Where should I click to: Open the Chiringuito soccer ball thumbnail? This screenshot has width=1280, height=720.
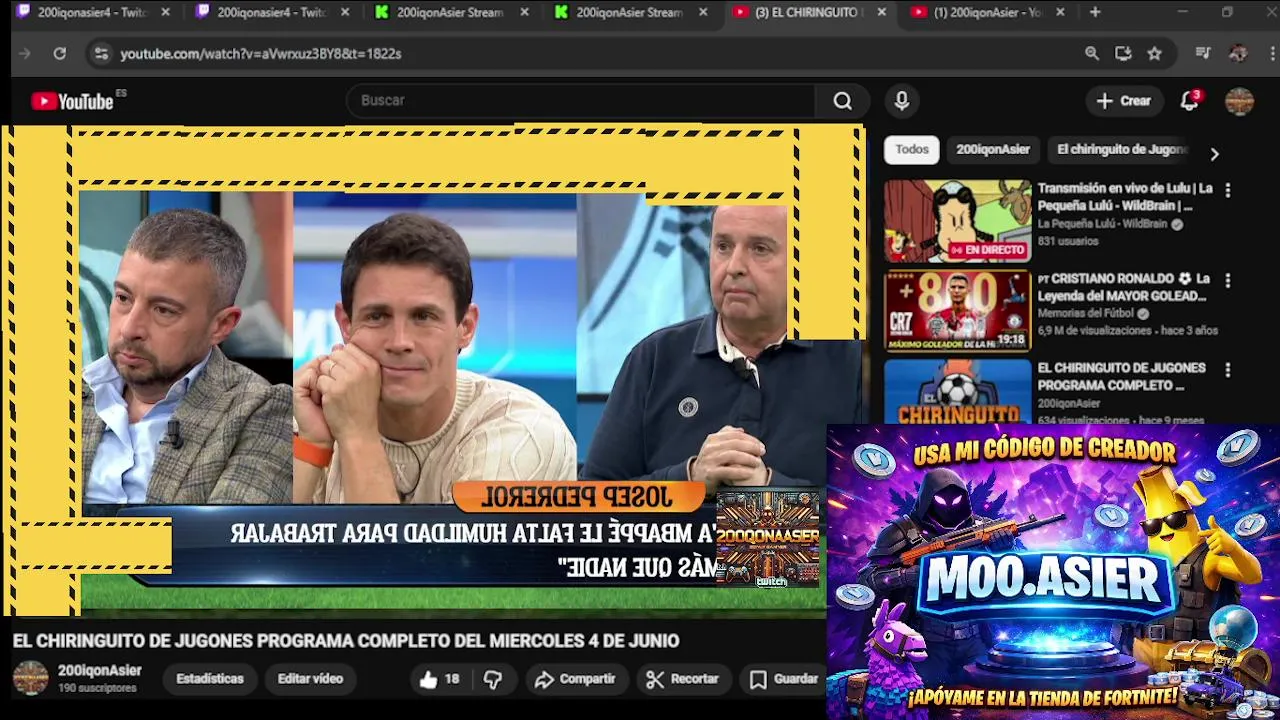[x=957, y=392]
